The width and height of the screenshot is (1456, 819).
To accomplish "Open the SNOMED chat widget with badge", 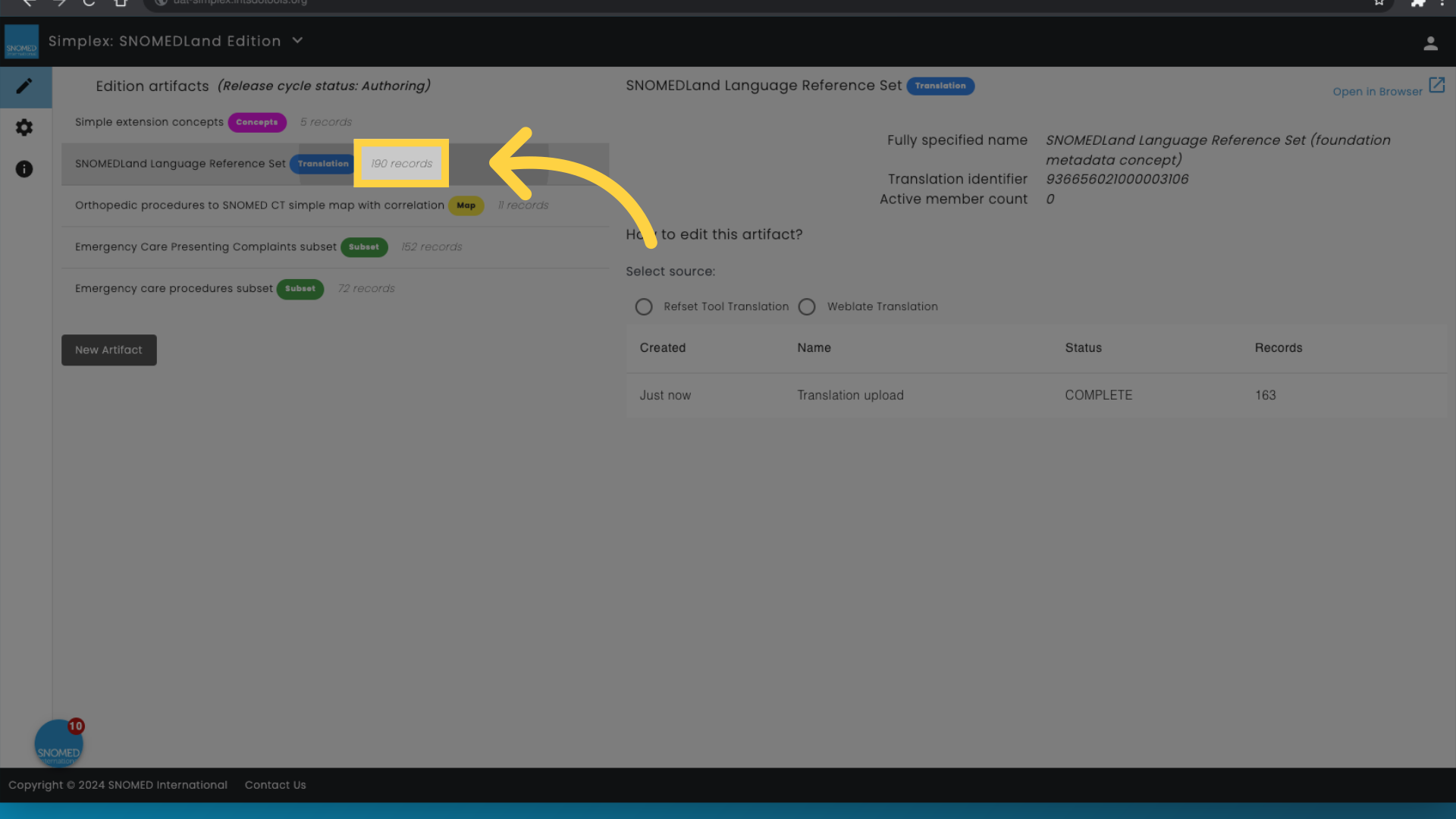I will [x=58, y=743].
